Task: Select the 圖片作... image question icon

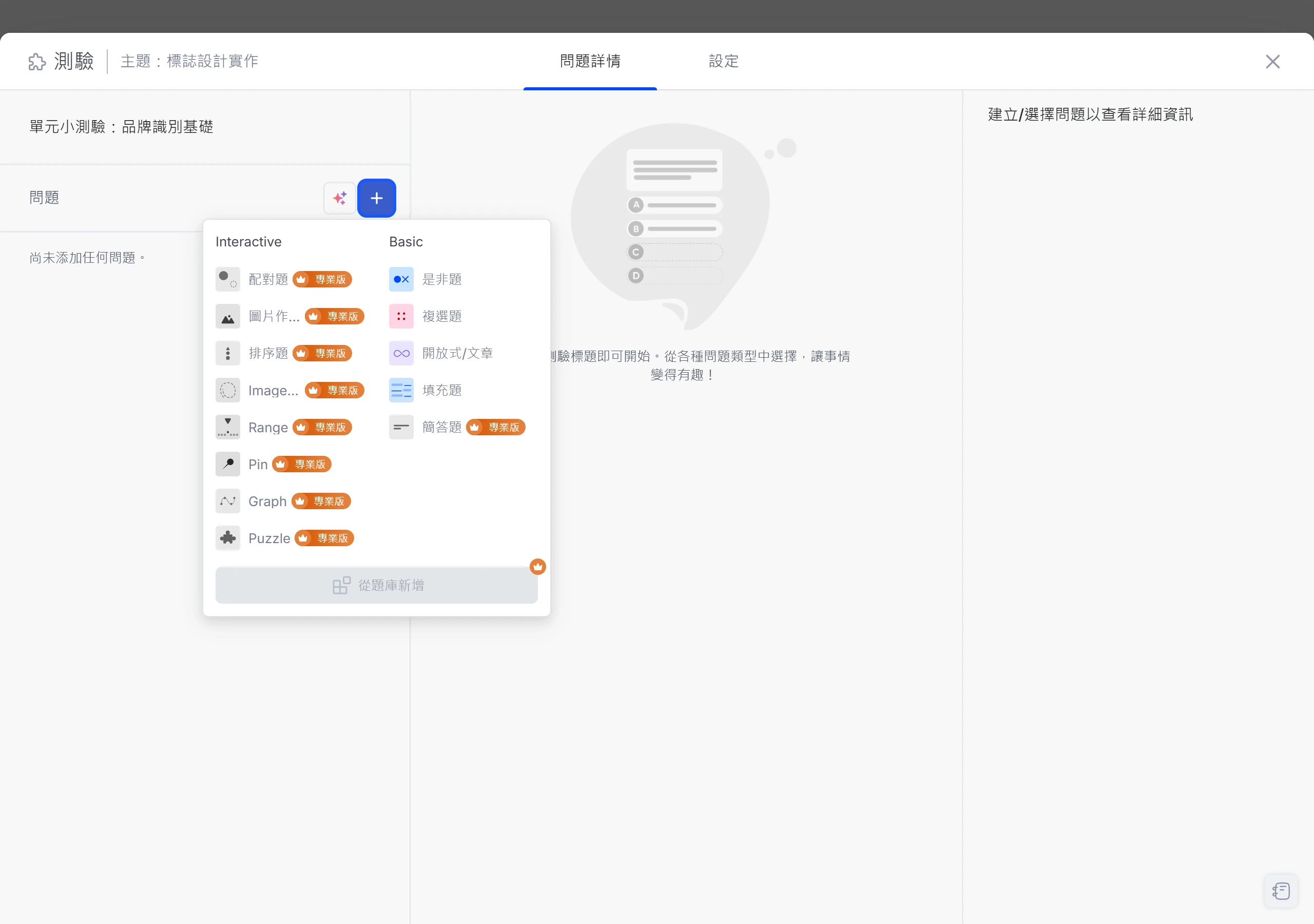Action: tap(228, 317)
